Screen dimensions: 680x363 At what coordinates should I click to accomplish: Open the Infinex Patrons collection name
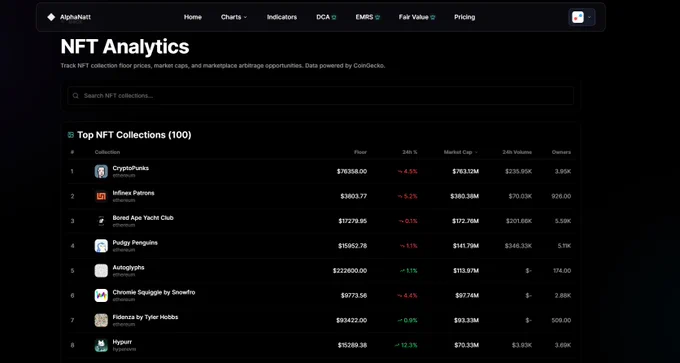pyautogui.click(x=133, y=193)
